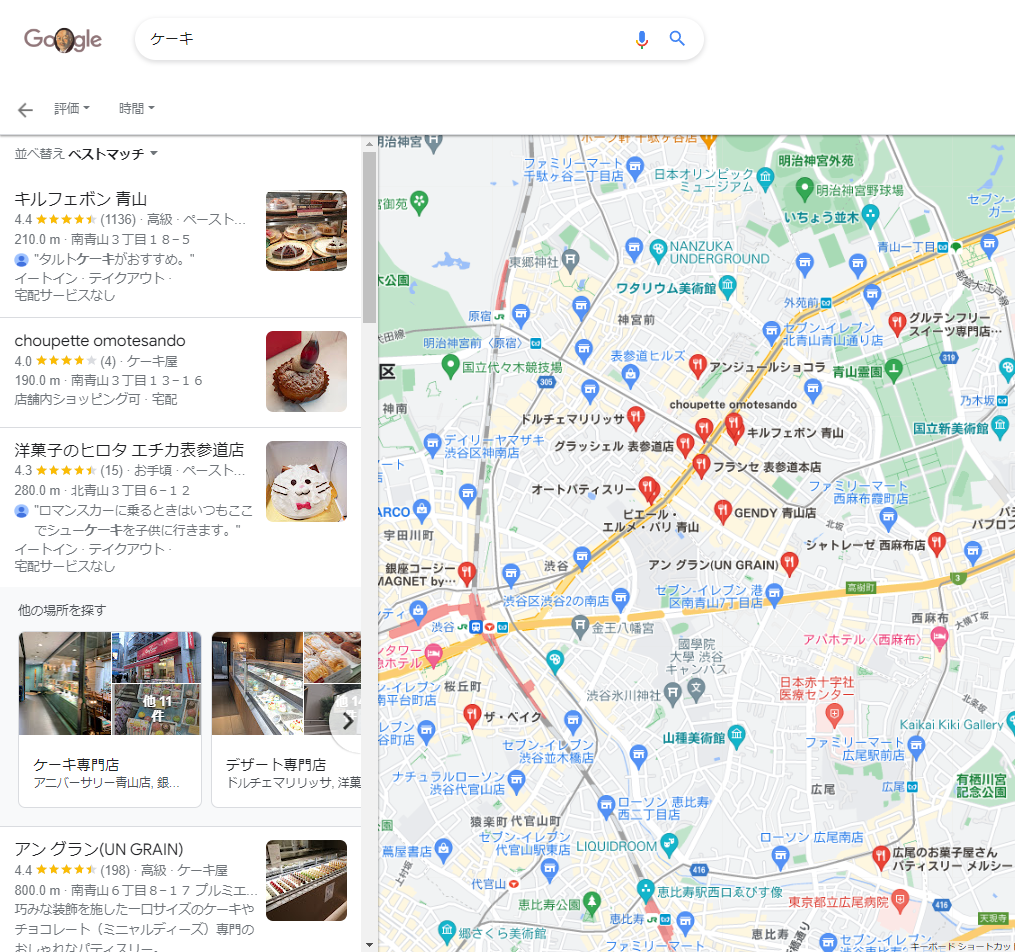Click the いちょう並木 map marker
Screen dimensions: 1015x952
point(871,216)
